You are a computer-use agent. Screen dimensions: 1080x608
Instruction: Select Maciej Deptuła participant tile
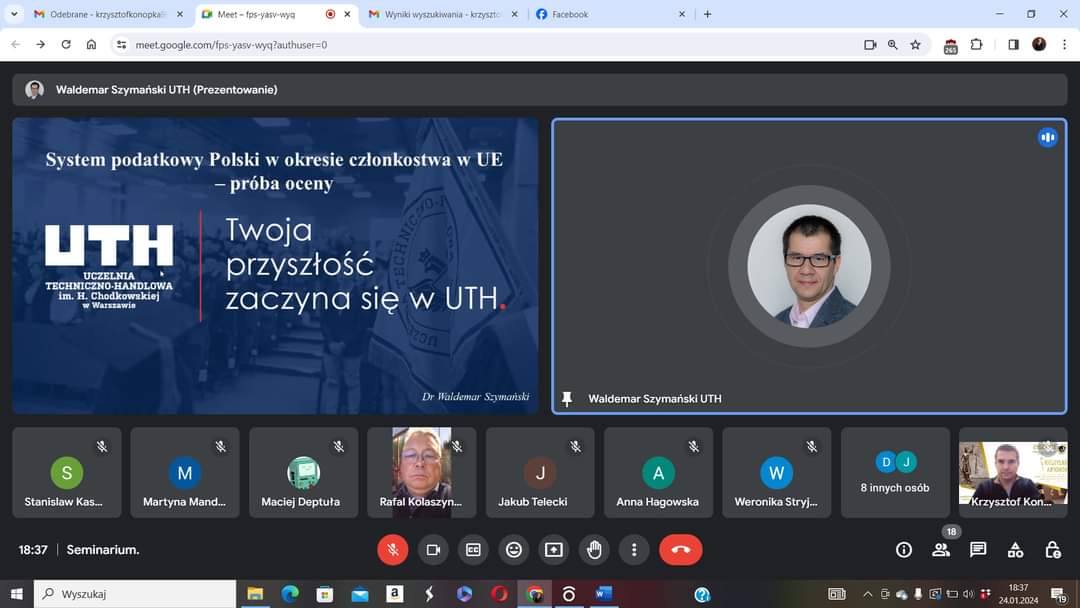(x=304, y=472)
